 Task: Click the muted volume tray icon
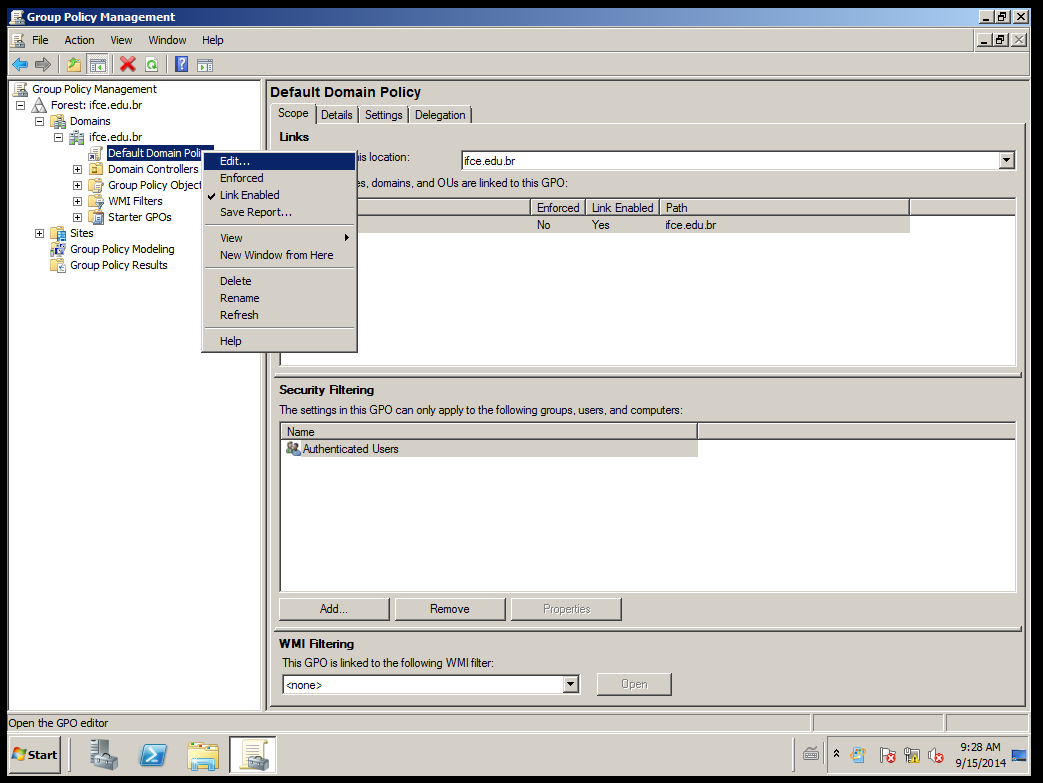click(936, 755)
